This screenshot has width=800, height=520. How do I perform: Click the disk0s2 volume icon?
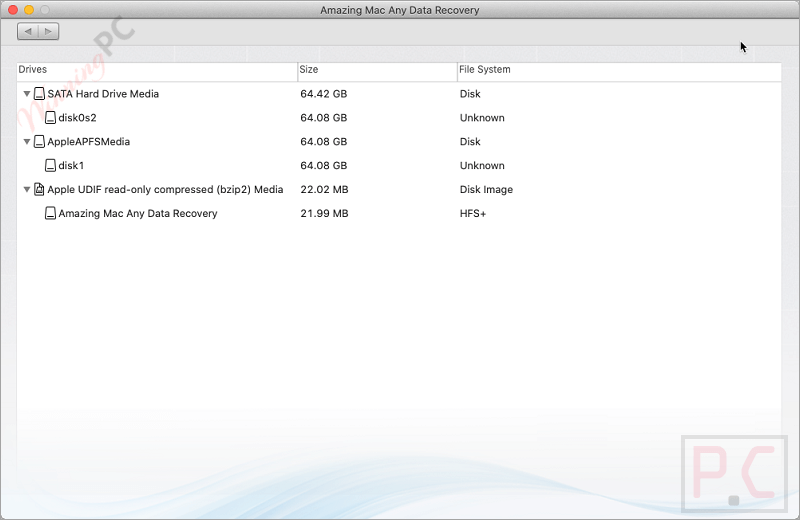(50, 117)
